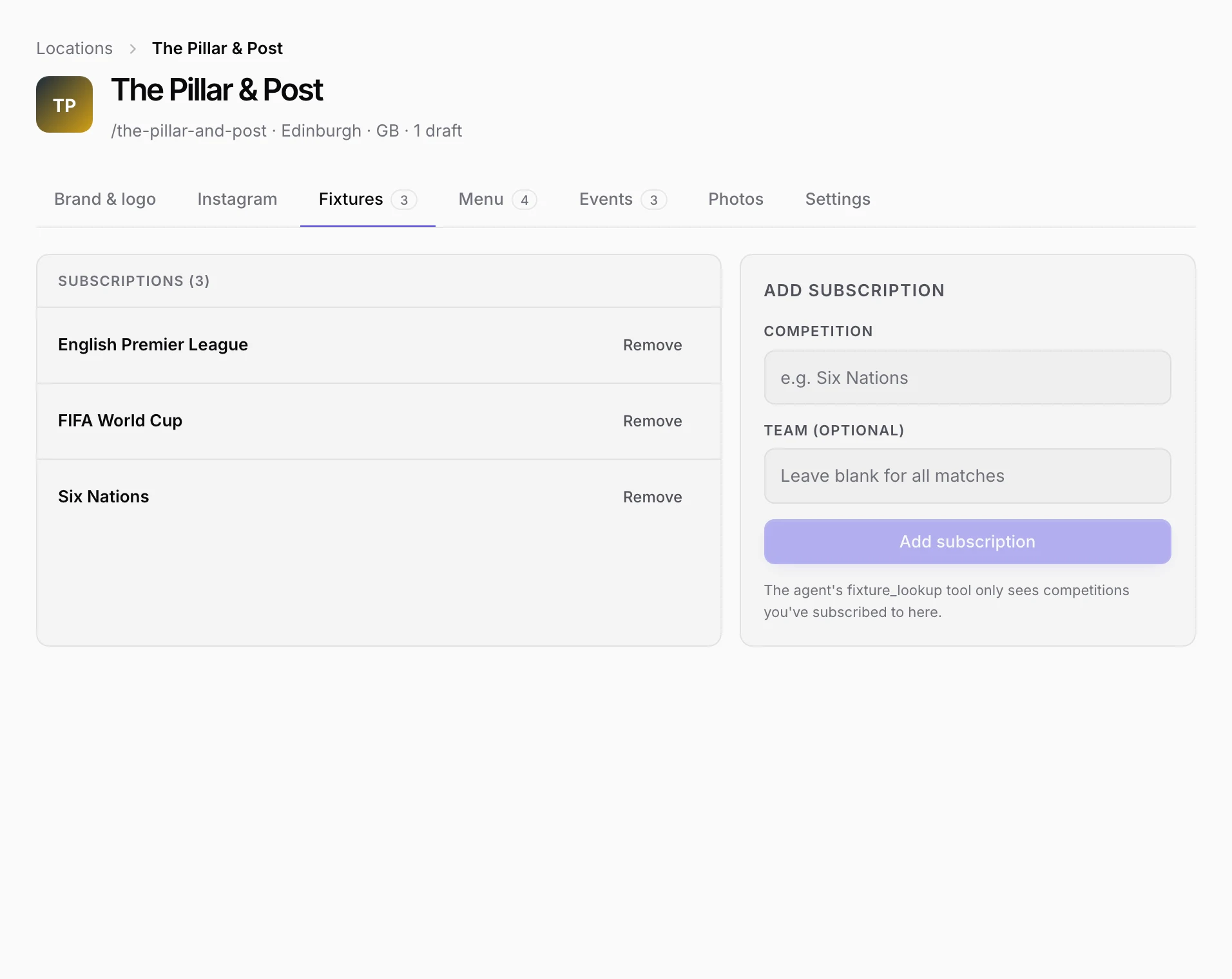1232x979 pixels.
Task: Remove the Six Nations subscription
Action: pos(652,497)
